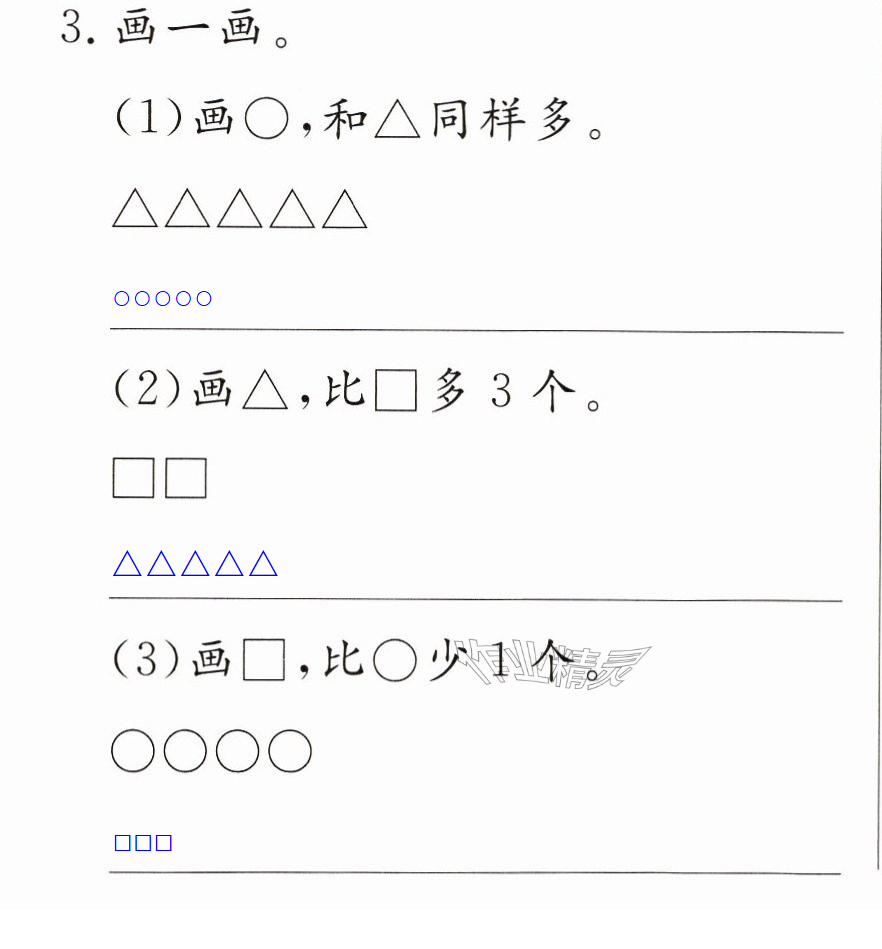Viewport: 882px width, 949px height.
Task: Click the leftmost black triangle under question 1
Action: pyautogui.click(x=135, y=209)
